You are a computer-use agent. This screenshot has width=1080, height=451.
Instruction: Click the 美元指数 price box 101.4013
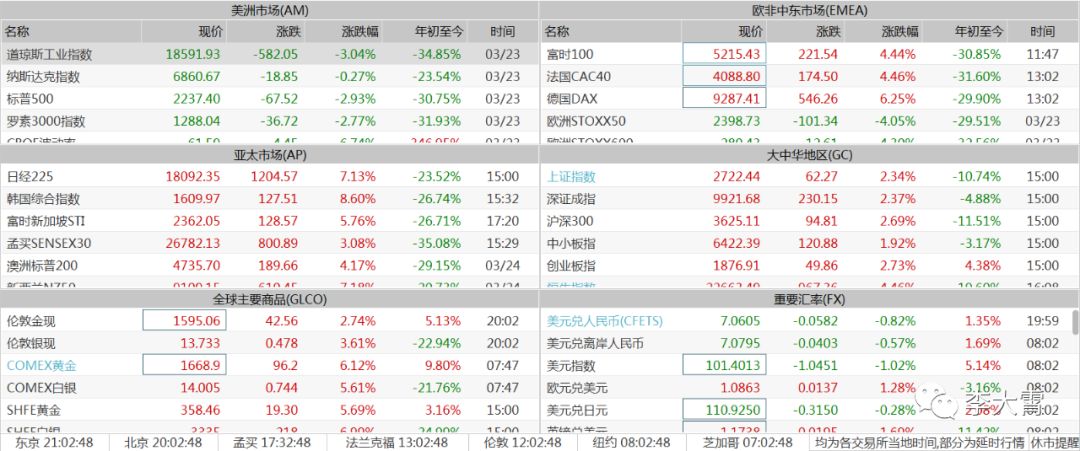tap(723, 365)
